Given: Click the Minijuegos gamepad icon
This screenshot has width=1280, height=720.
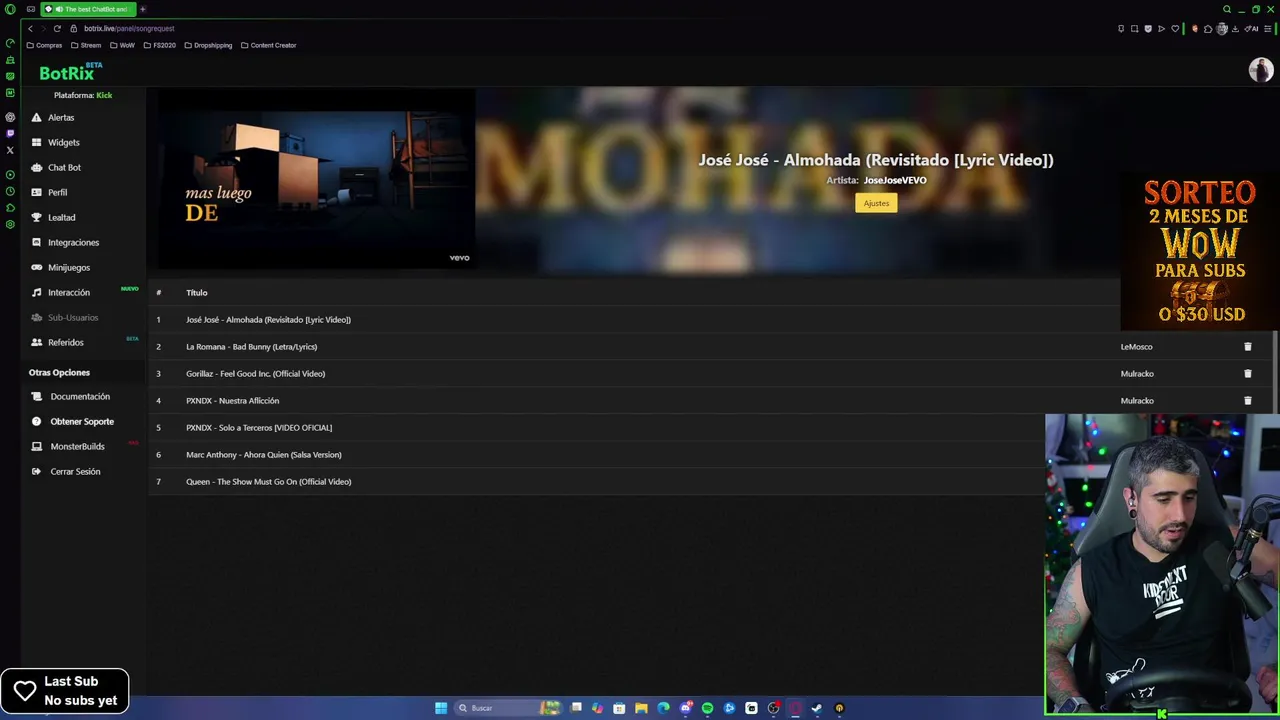Looking at the screenshot, I should click(x=37, y=267).
